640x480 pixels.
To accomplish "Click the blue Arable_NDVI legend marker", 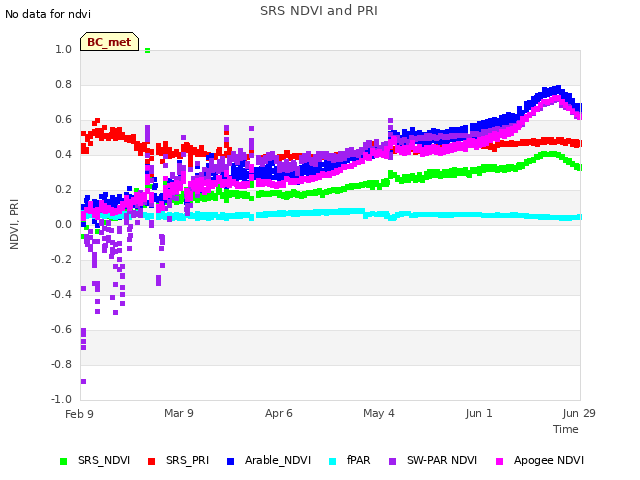I will tap(230, 461).
